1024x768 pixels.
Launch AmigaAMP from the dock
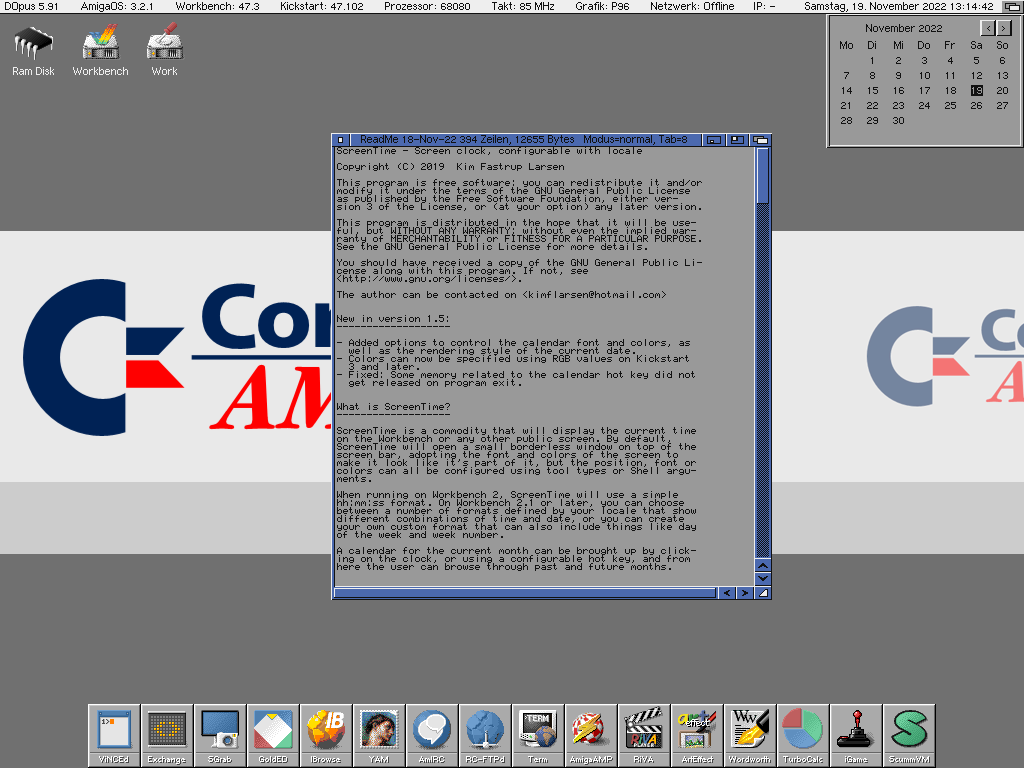point(590,735)
